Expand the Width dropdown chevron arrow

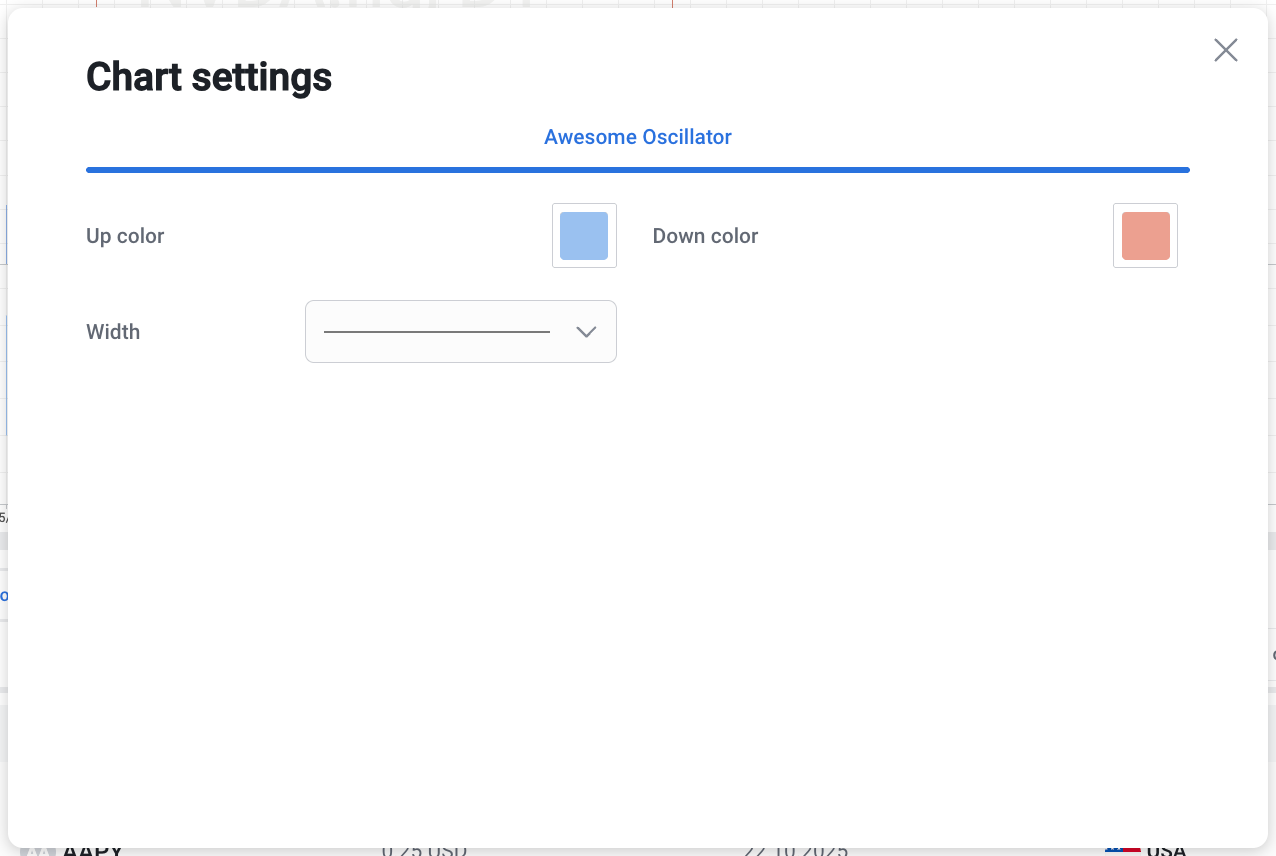click(586, 332)
